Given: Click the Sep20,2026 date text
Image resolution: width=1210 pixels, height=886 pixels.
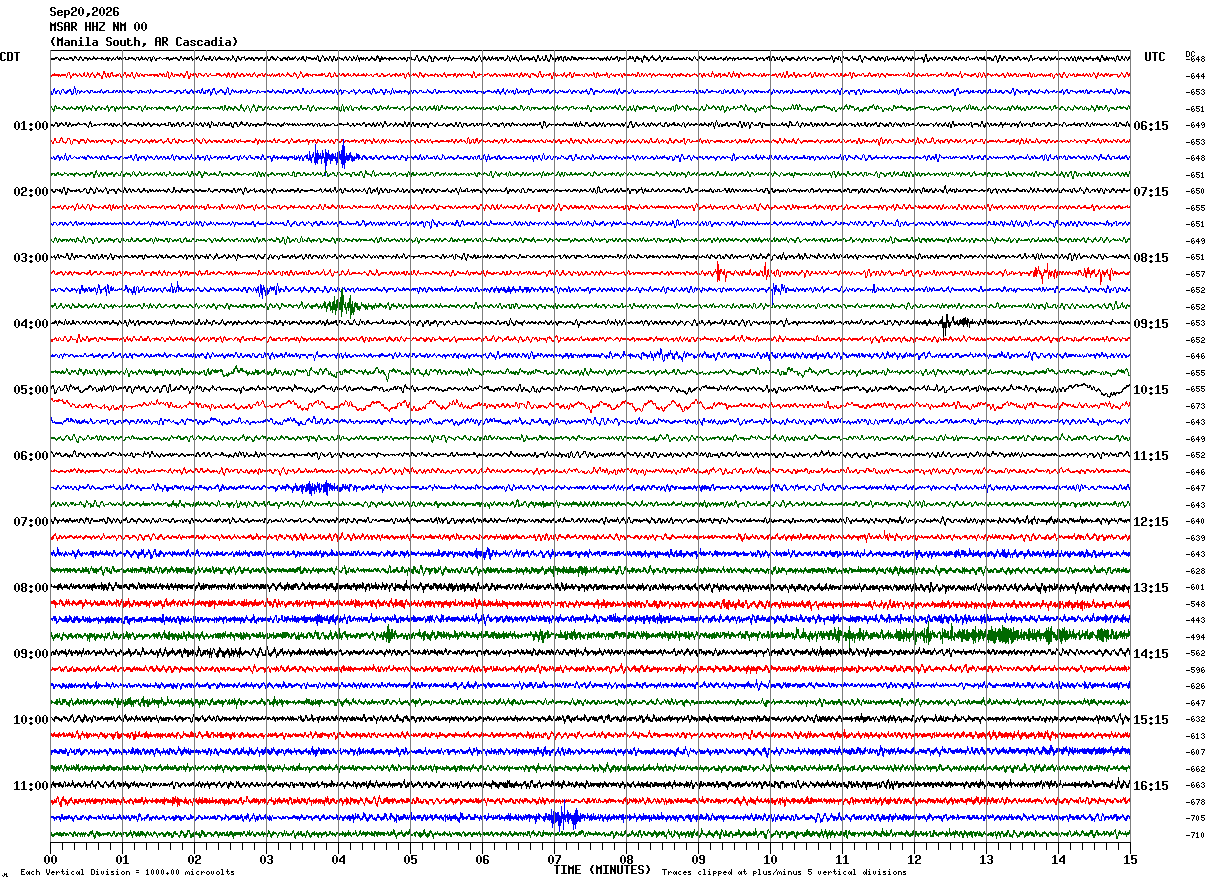Looking at the screenshot, I should [84, 12].
